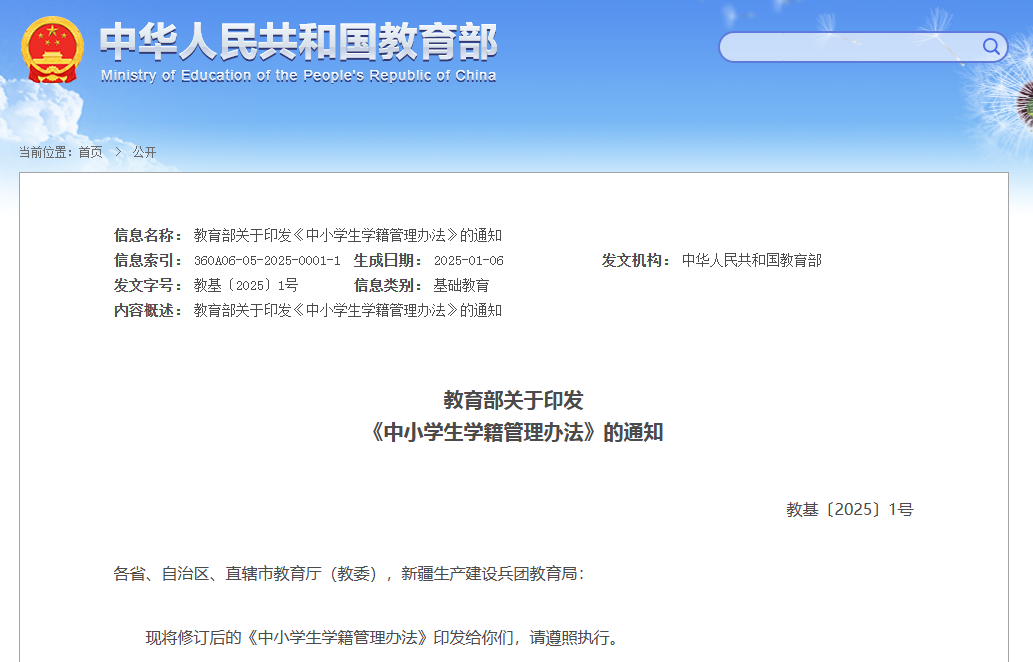The image size is (1033, 662).
Task: Click the national emblem logo
Action: tap(53, 49)
